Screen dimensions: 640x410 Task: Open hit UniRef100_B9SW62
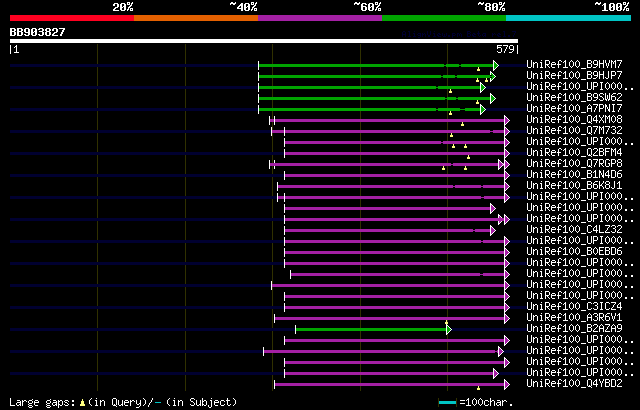[574, 97]
